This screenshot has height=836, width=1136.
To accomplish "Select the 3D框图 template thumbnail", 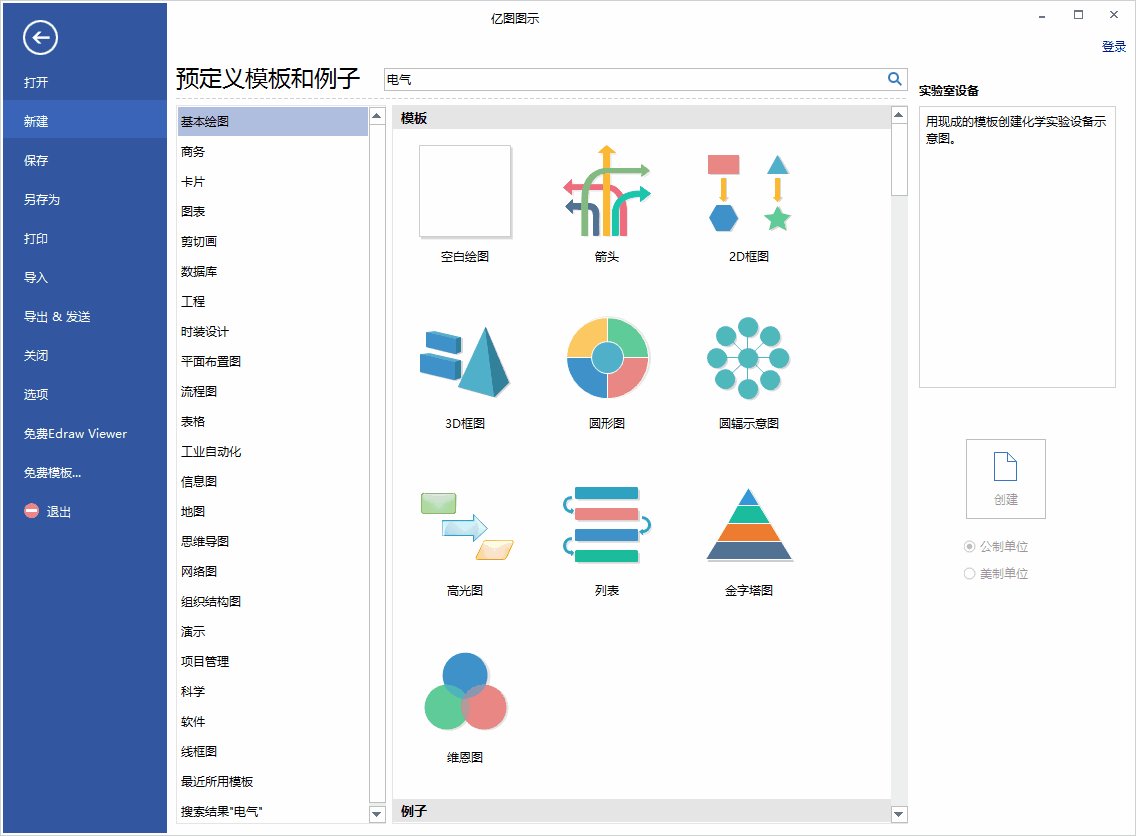I will [465, 360].
